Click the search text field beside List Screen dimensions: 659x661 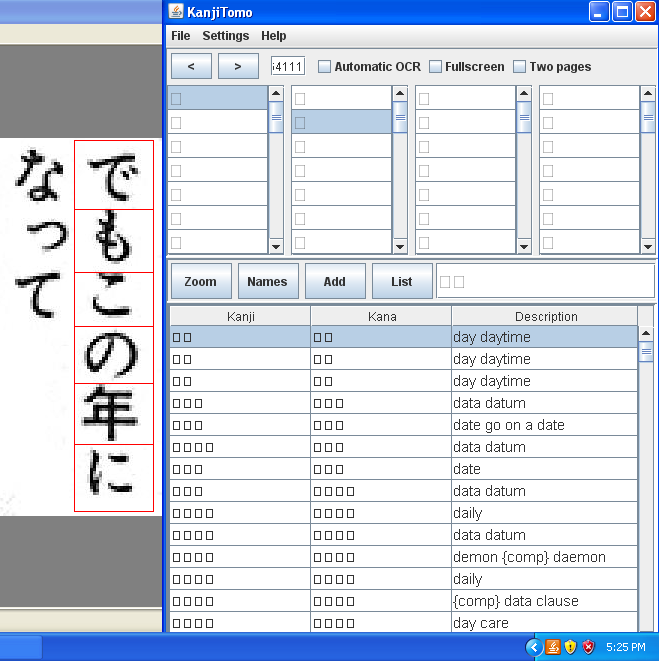coord(545,281)
